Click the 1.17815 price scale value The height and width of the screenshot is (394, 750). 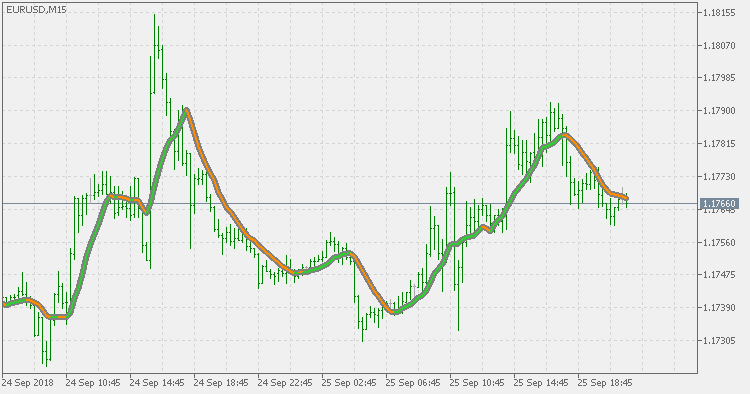coord(719,144)
